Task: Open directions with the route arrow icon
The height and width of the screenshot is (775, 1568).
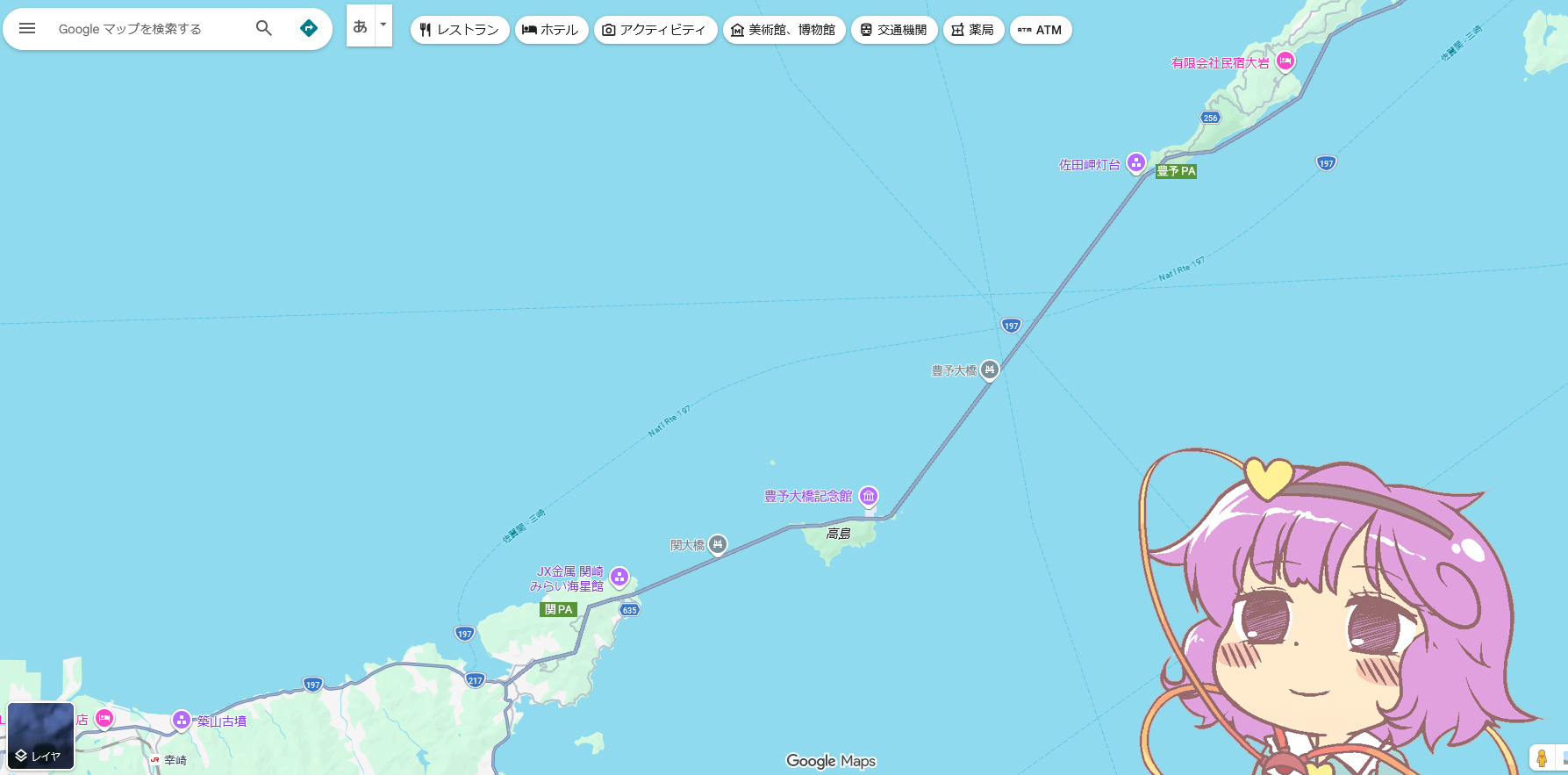Action: click(309, 28)
